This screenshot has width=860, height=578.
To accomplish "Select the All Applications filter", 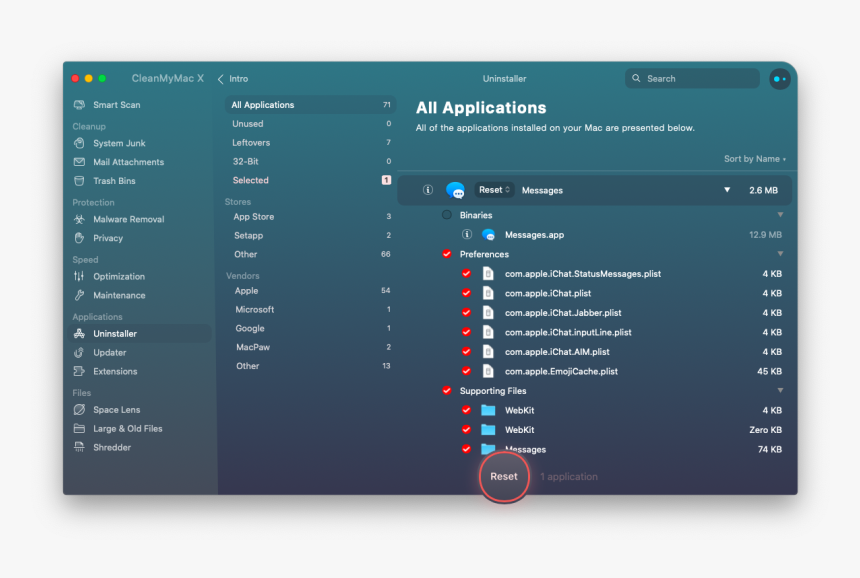I will tap(310, 105).
